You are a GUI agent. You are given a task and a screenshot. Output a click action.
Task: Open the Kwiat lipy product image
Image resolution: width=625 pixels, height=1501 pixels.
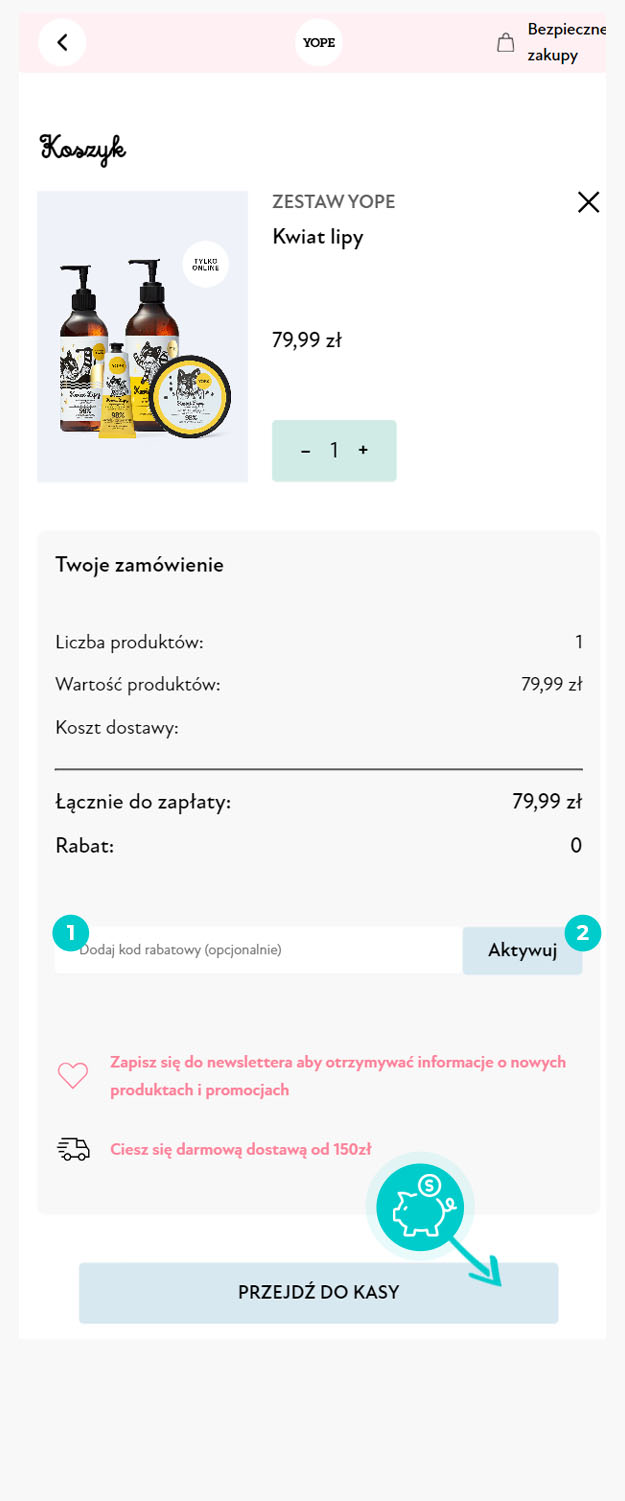pos(143,337)
